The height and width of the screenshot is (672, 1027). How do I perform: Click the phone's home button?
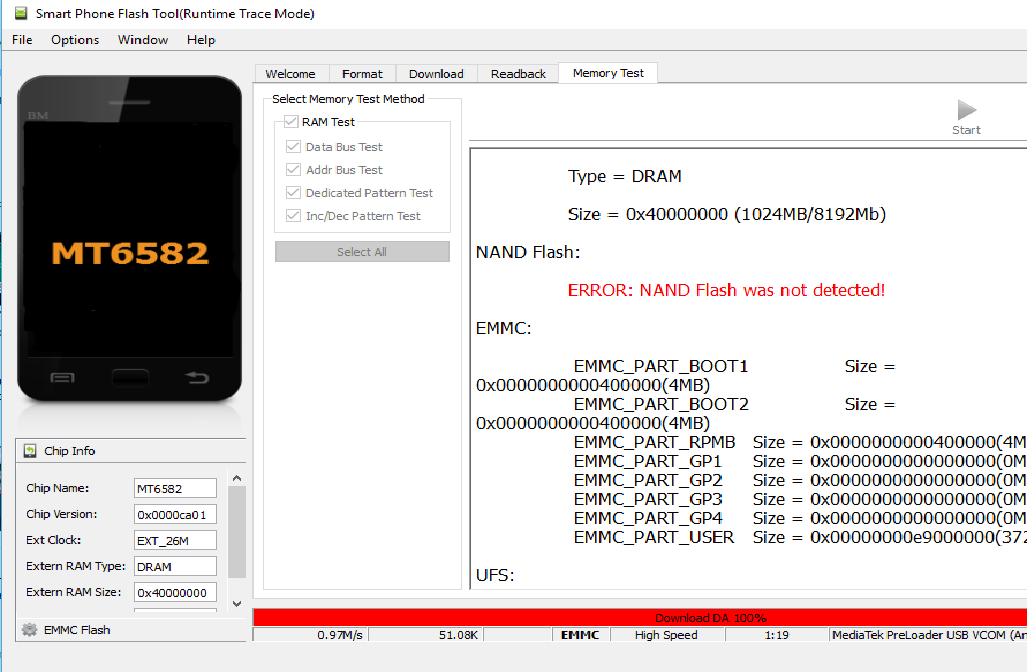coord(130,377)
